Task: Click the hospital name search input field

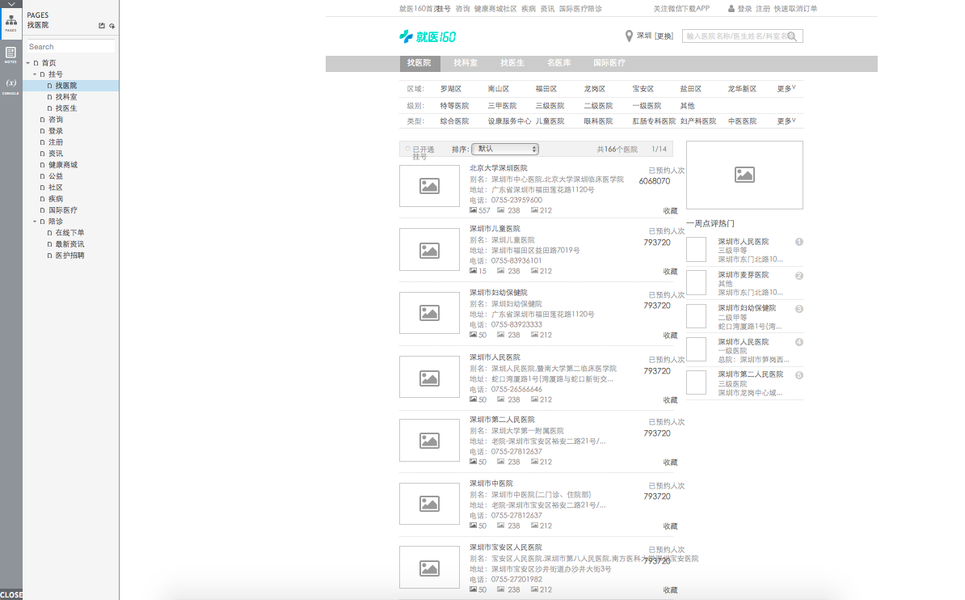Action: [x=742, y=36]
